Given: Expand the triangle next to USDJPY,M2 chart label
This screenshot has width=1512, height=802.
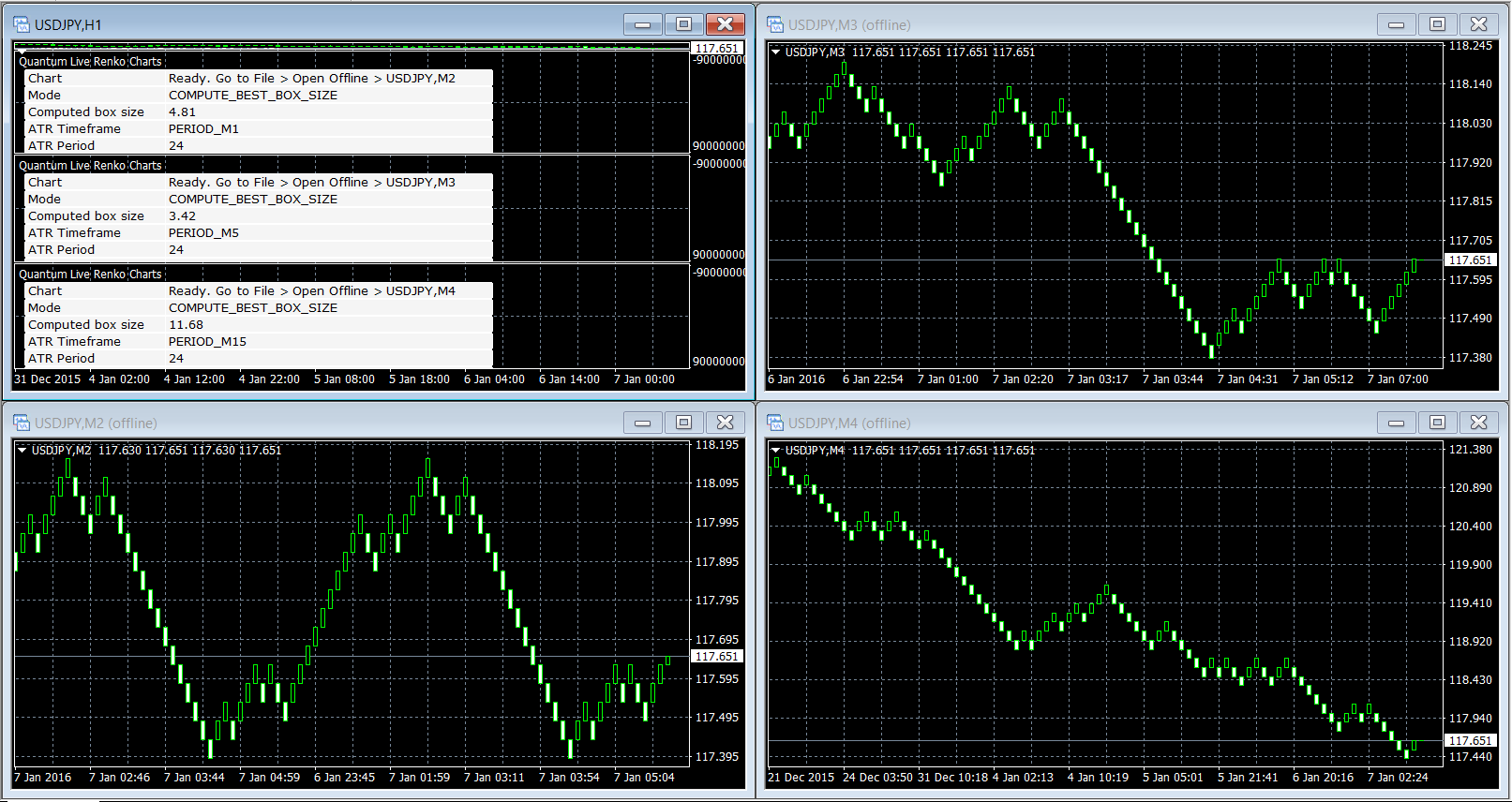Looking at the screenshot, I should tap(22, 451).
